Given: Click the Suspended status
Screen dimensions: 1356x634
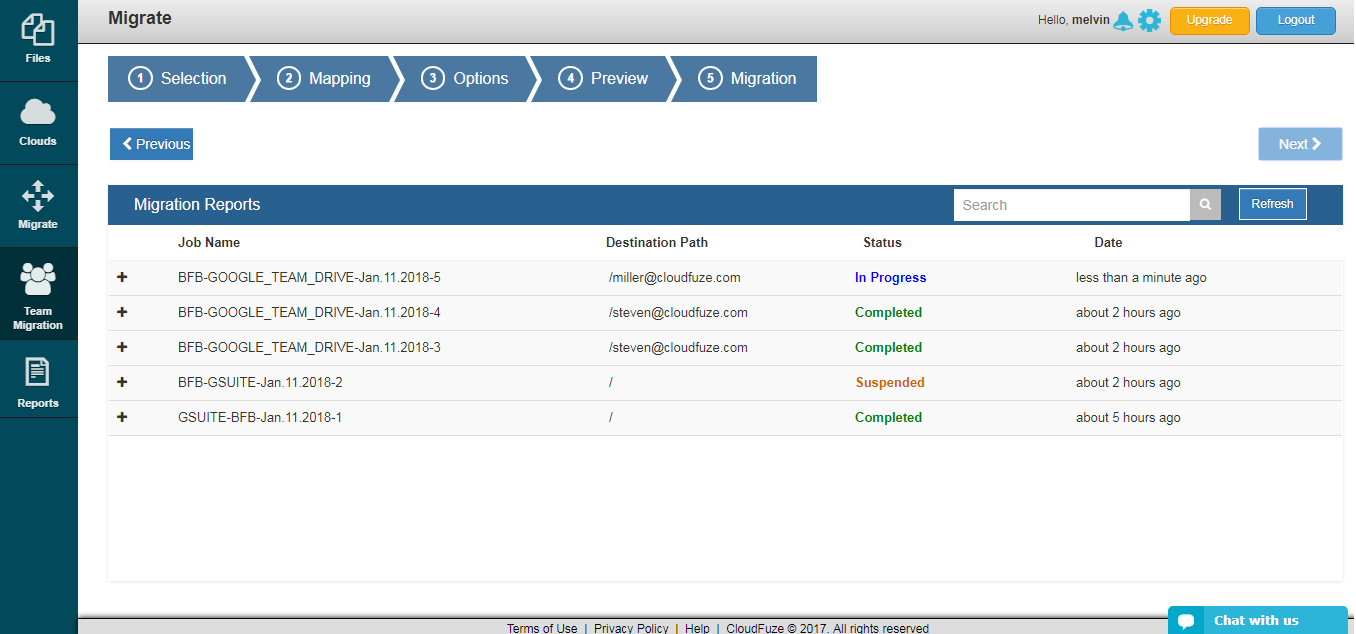Looking at the screenshot, I should pyautogui.click(x=890, y=382).
